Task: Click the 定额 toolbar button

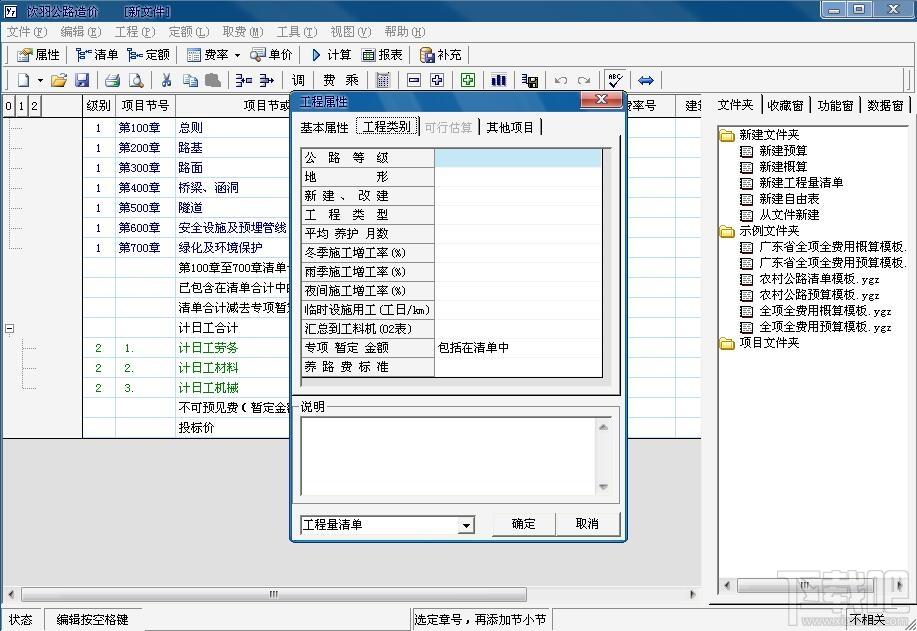Action: pyautogui.click(x=149, y=55)
